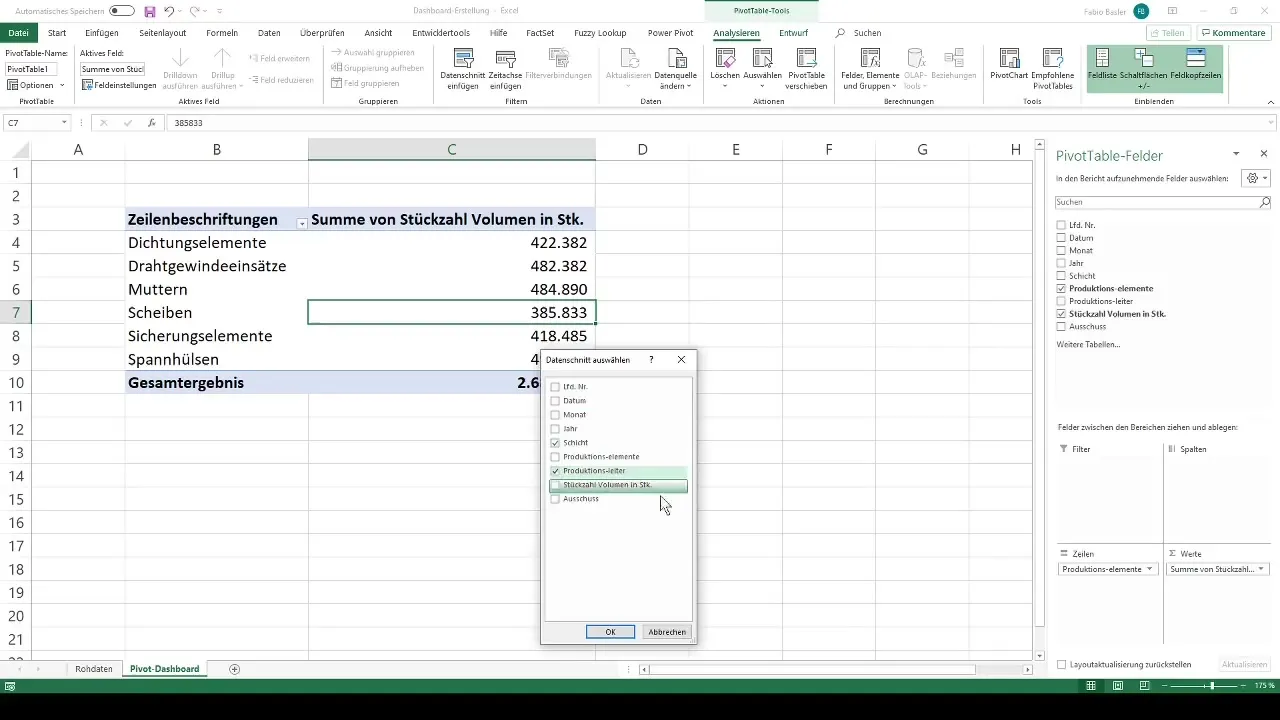Open Felder, Elemente und Gruppen
This screenshot has width=1280, height=720.
(869, 69)
